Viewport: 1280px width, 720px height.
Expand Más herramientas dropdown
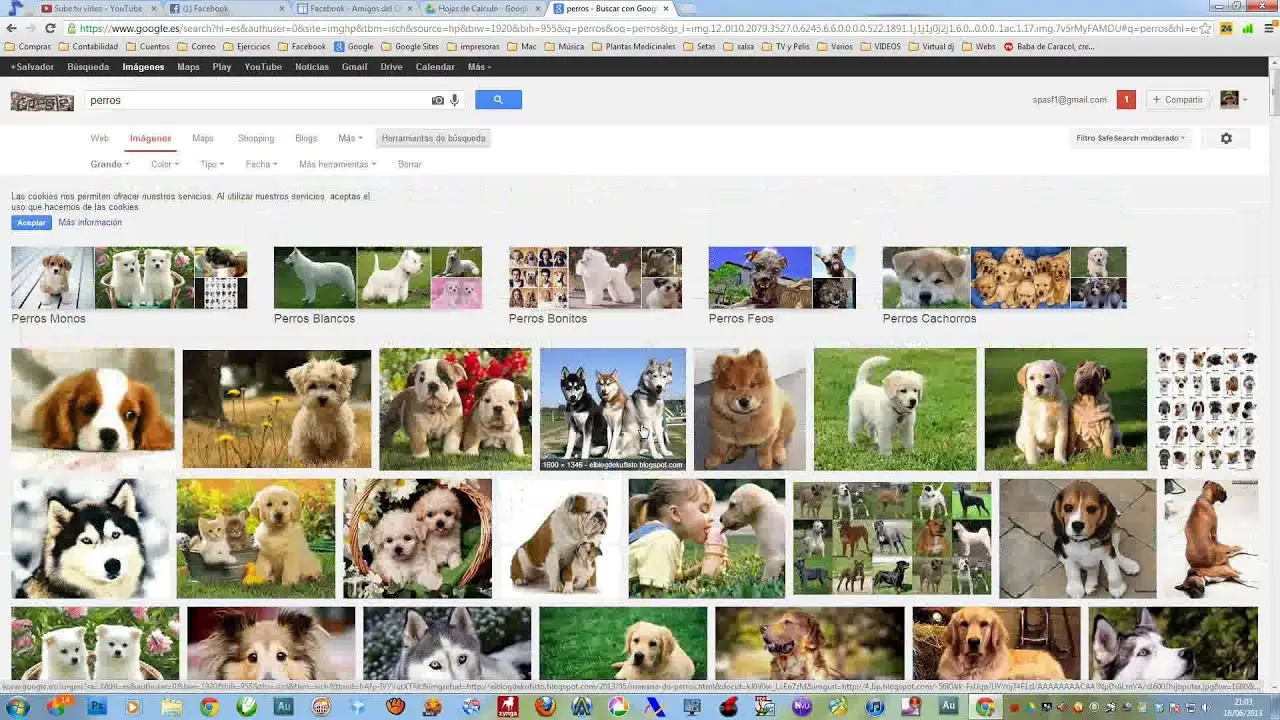click(x=337, y=164)
